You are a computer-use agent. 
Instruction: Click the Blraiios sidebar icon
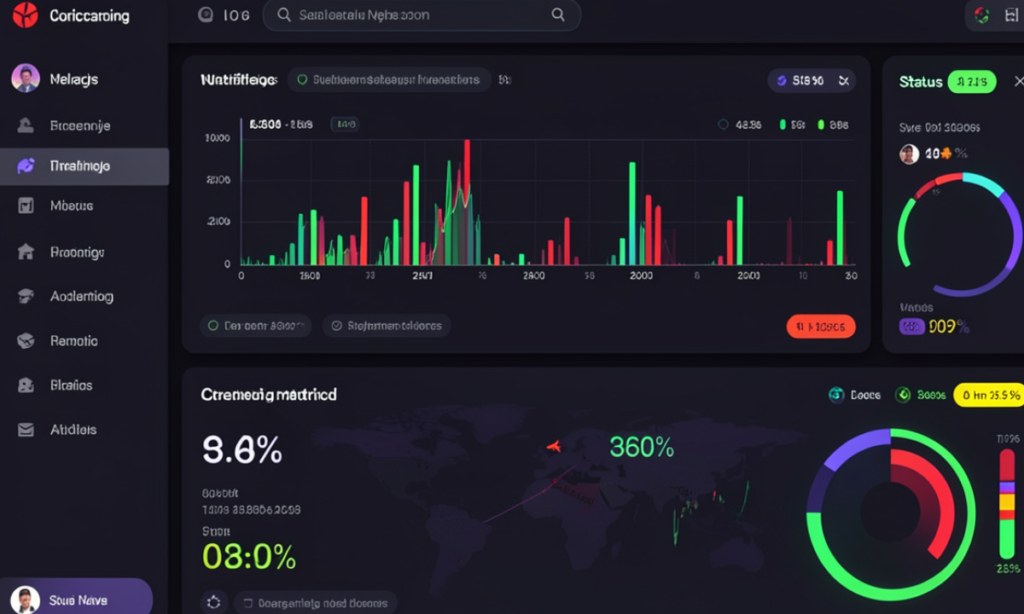pos(25,385)
